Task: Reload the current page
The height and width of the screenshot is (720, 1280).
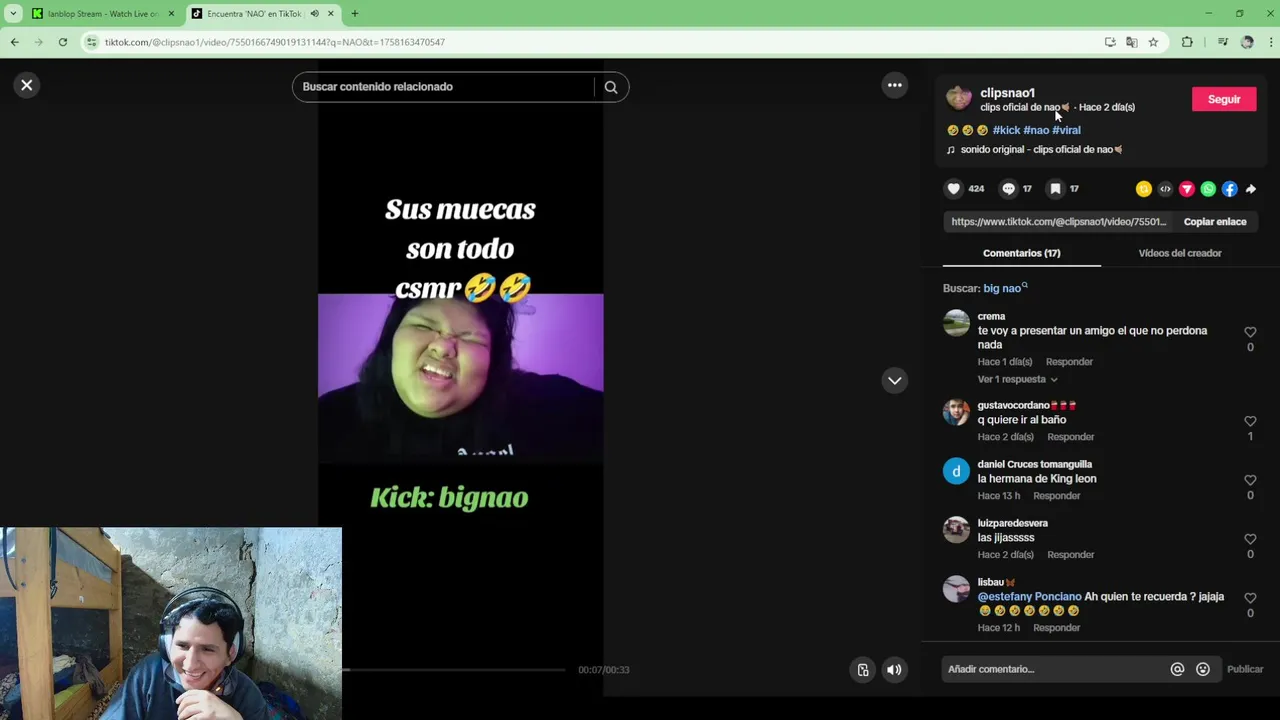Action: click(63, 42)
